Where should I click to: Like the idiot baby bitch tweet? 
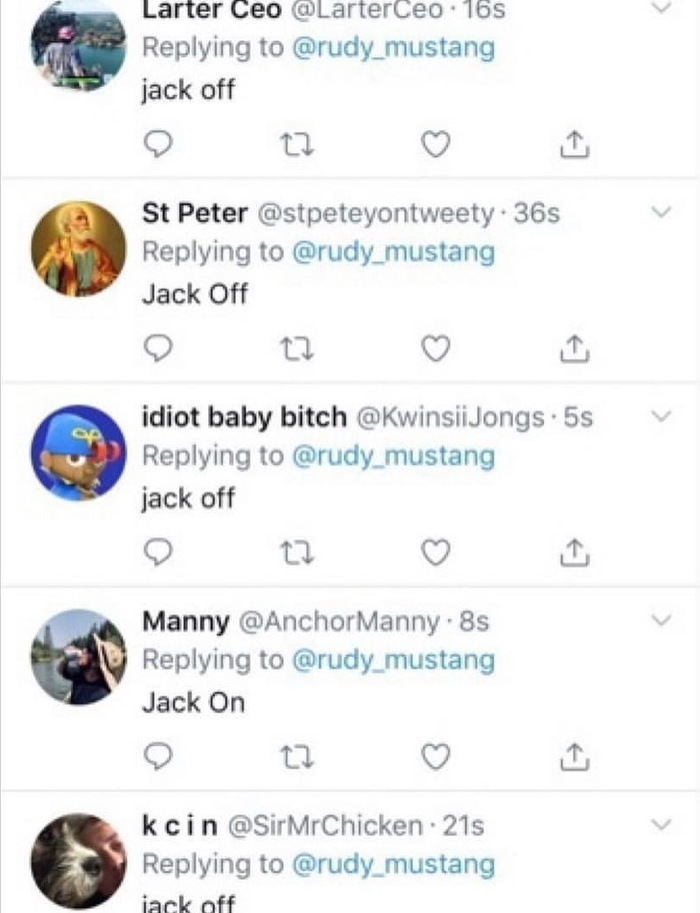(x=434, y=554)
